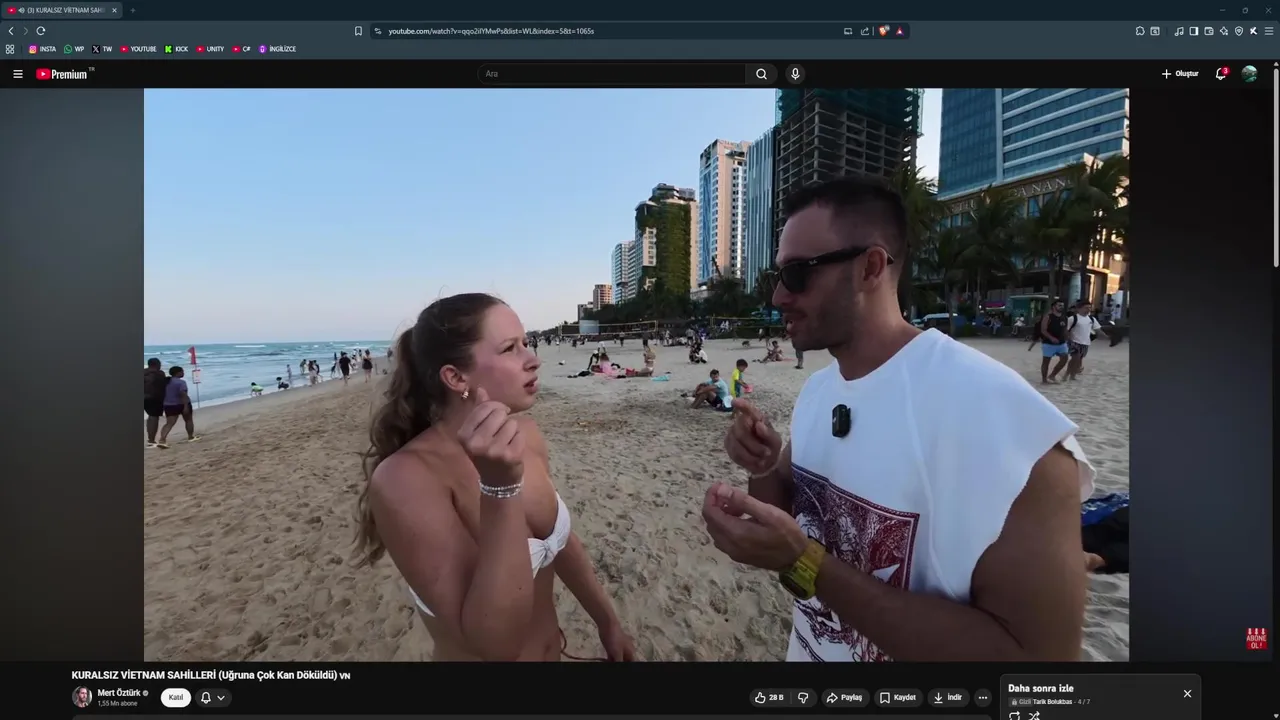The height and width of the screenshot is (720, 1280).
Task: Go back with the browser back arrow
Action: (x=11, y=31)
